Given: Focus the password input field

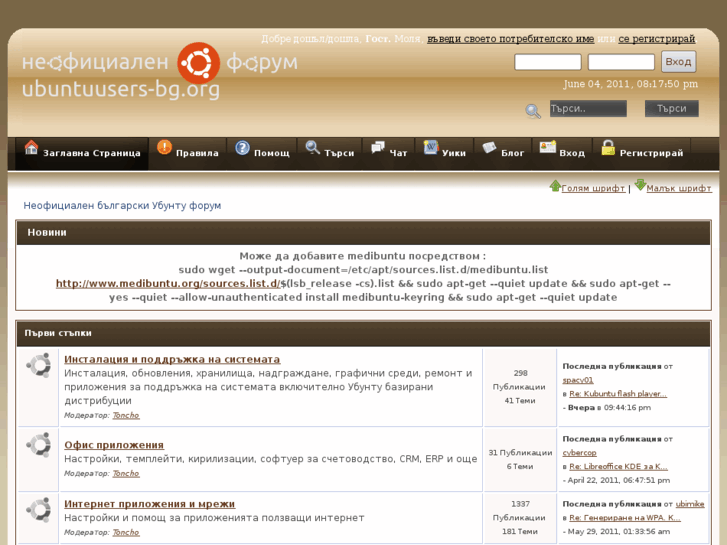Looking at the screenshot, I should 621,62.
